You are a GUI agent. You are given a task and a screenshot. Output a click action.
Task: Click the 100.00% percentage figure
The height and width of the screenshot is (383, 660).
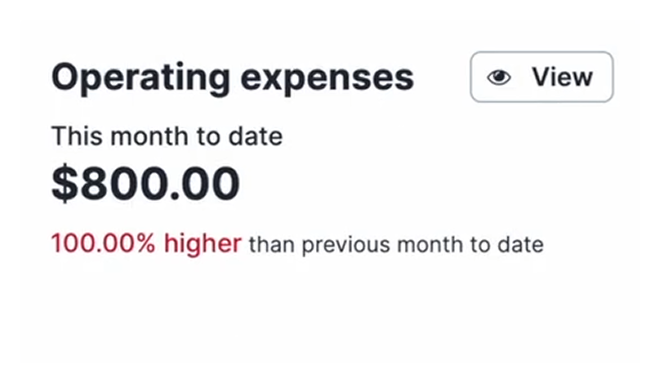pos(104,243)
